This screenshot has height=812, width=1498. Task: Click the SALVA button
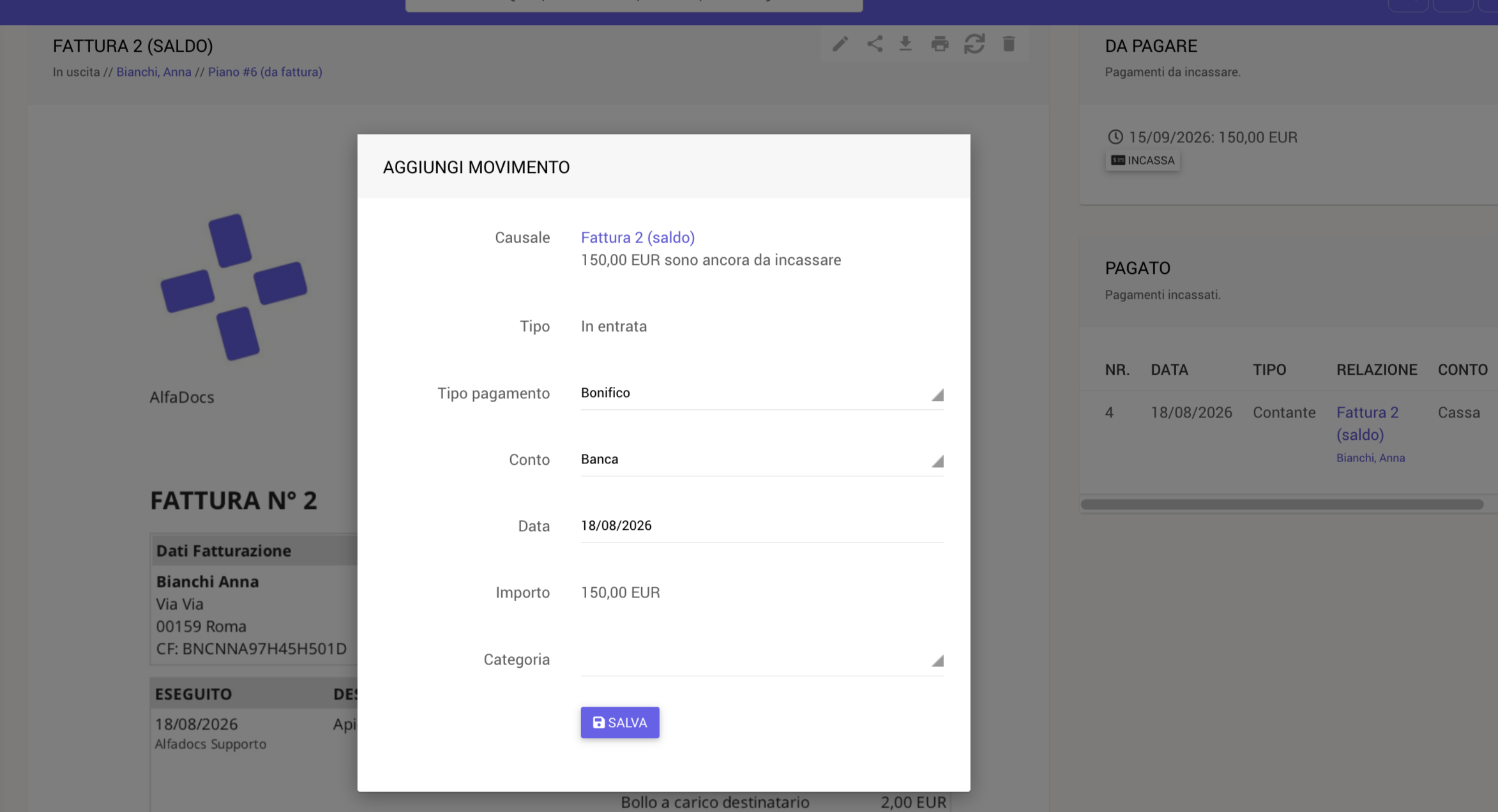[x=620, y=723]
